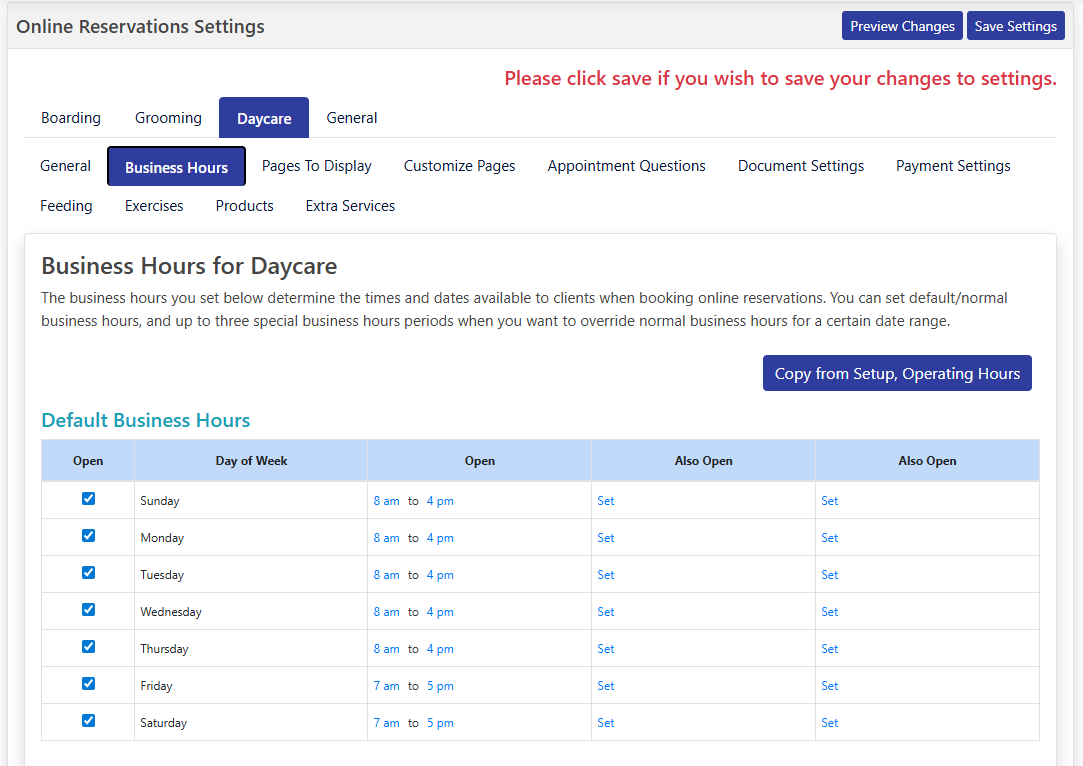Set Tuesday's second Also Open hours
The image size is (1083, 766).
tap(830, 575)
